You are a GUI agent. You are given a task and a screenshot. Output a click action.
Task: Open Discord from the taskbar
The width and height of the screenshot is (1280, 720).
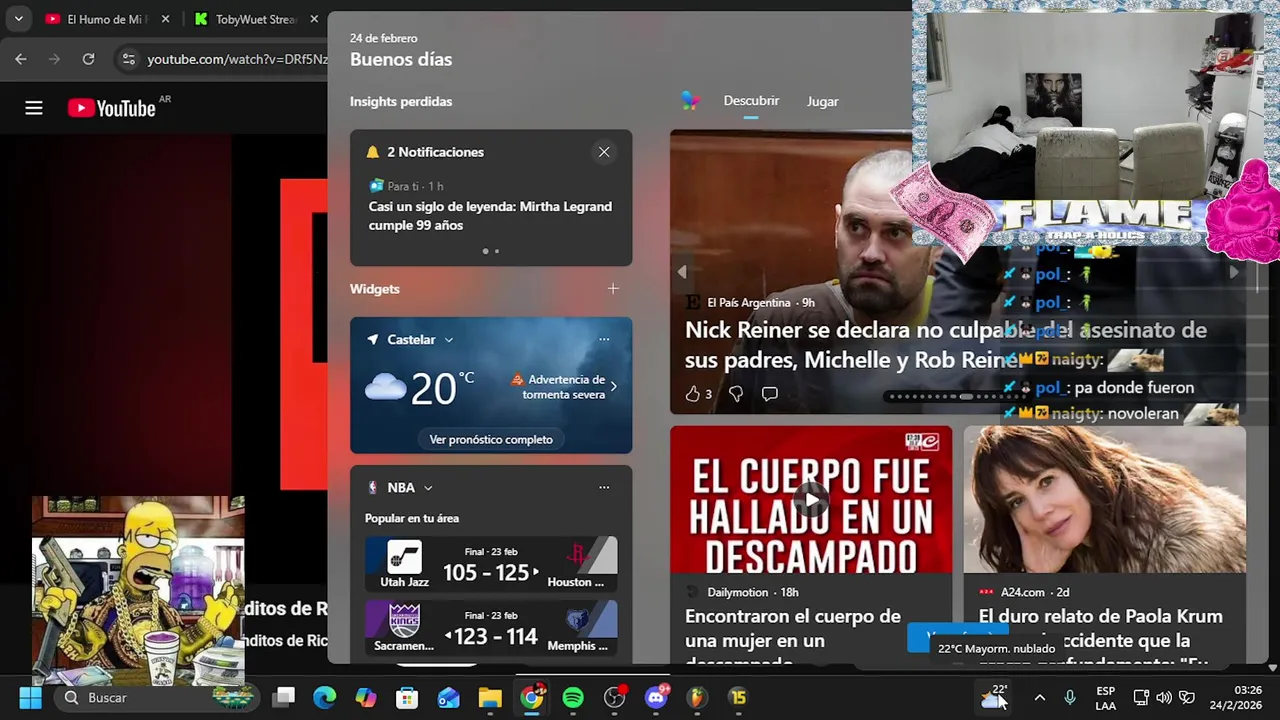tap(656, 697)
